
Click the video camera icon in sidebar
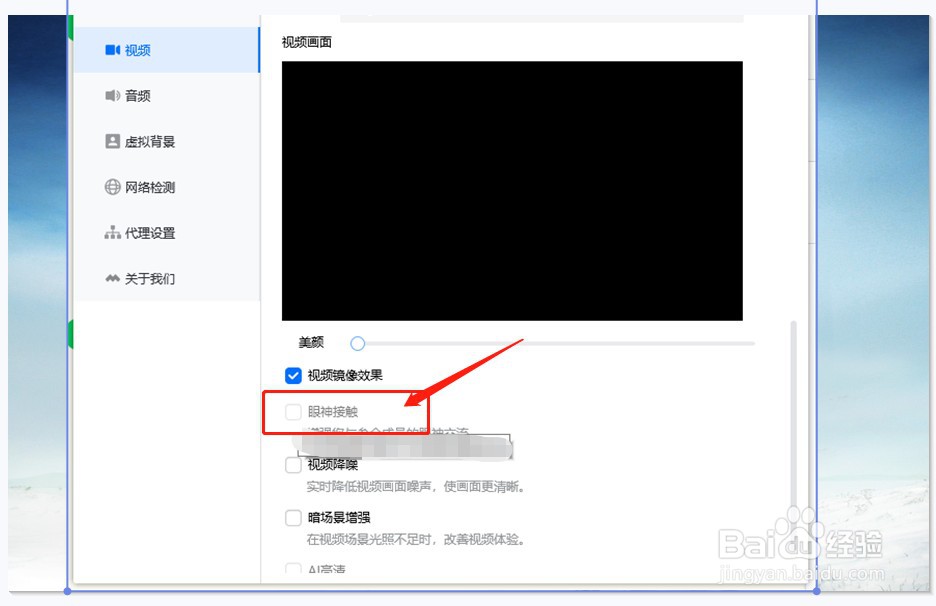tap(112, 50)
